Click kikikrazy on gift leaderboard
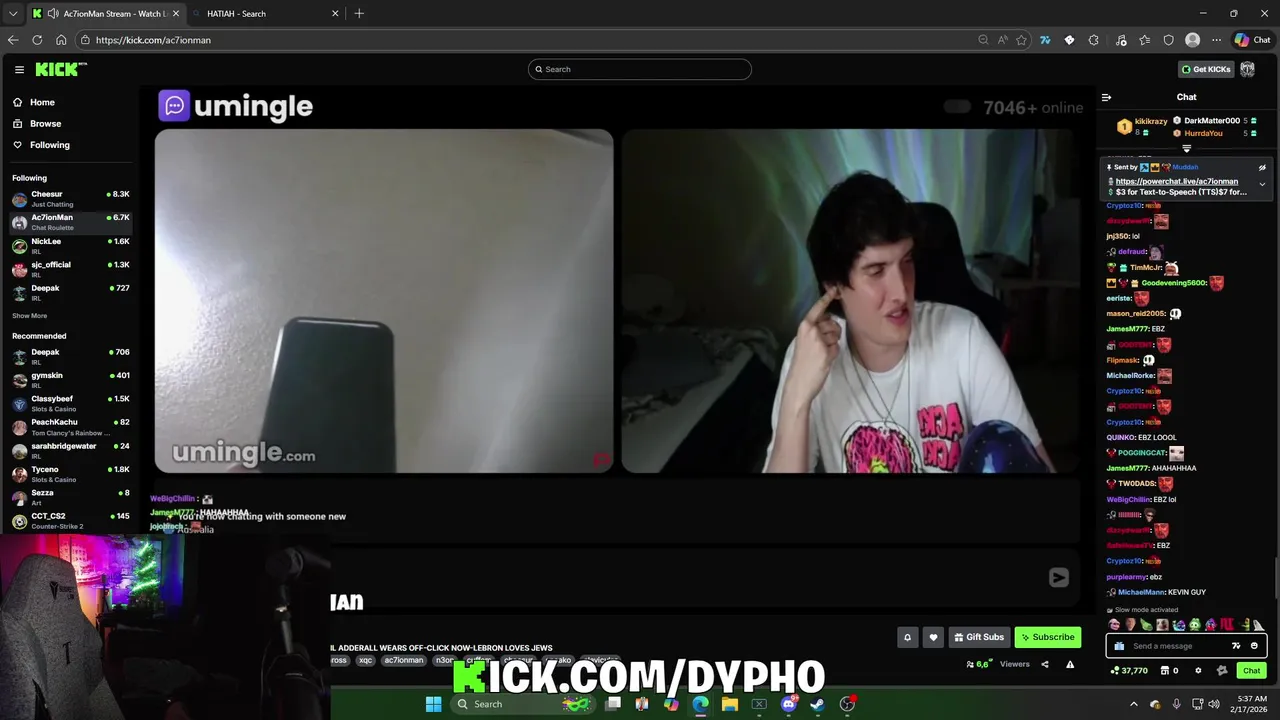This screenshot has height=720, width=1280. point(1151,121)
